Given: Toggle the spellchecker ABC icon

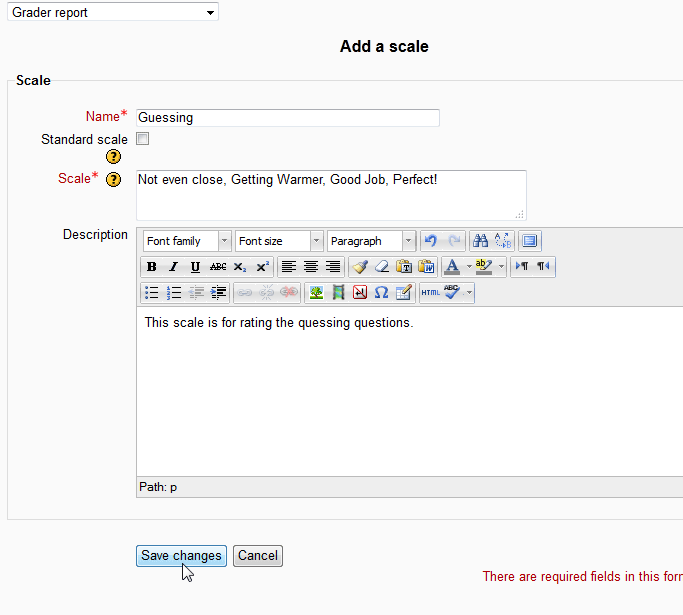Looking at the screenshot, I should tap(452, 293).
